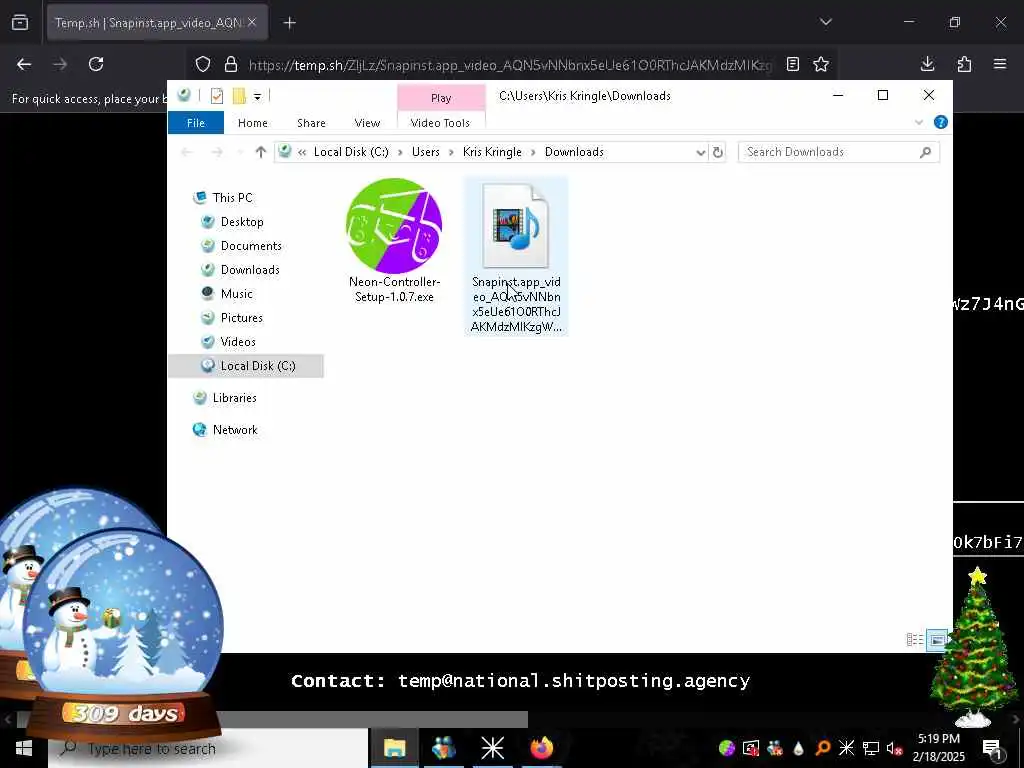The image size is (1024, 768).
Task: Switch to large icons view in Explorer
Action: click(937, 640)
